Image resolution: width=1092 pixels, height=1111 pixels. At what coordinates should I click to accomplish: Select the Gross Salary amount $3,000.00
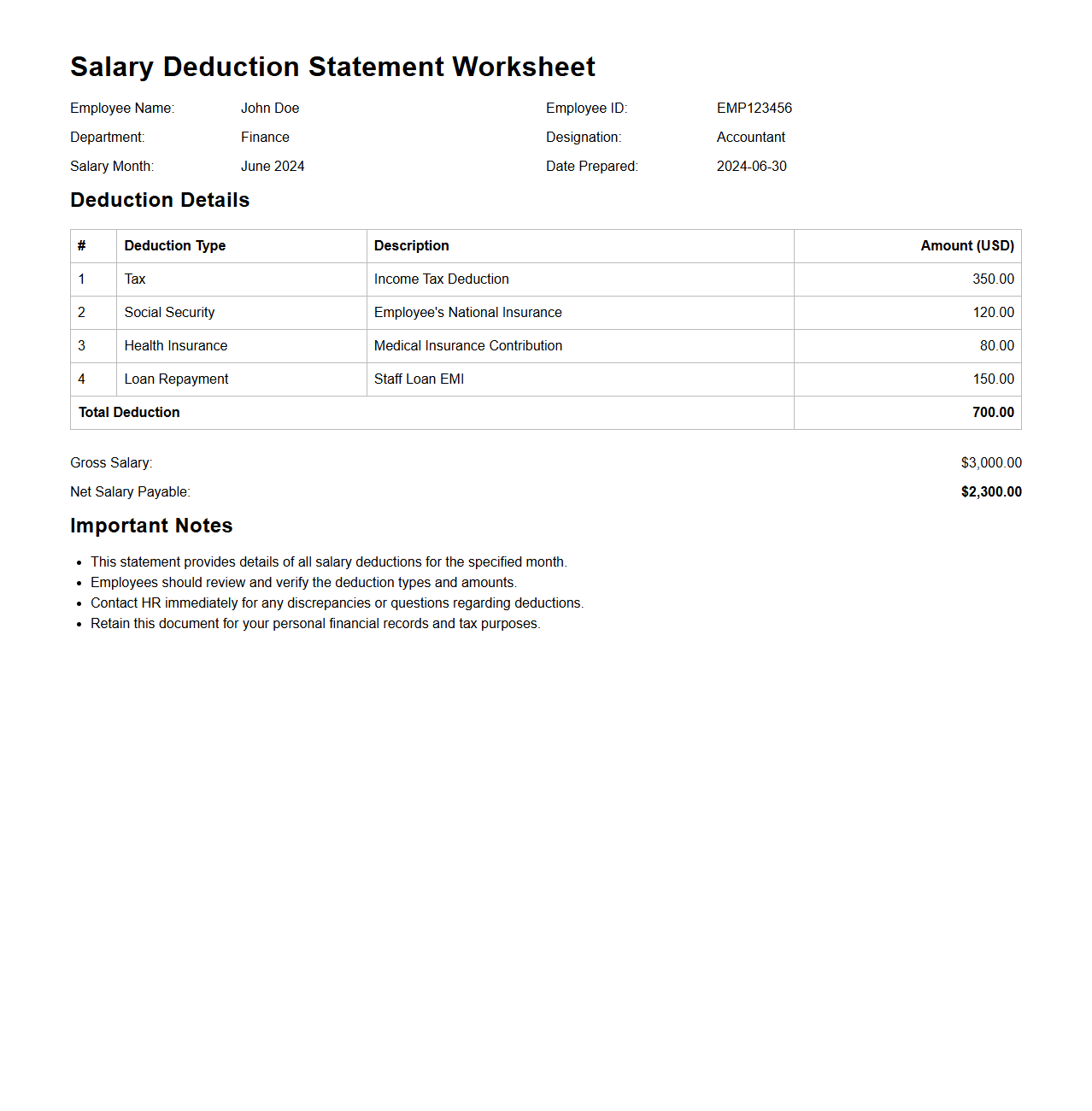click(990, 463)
